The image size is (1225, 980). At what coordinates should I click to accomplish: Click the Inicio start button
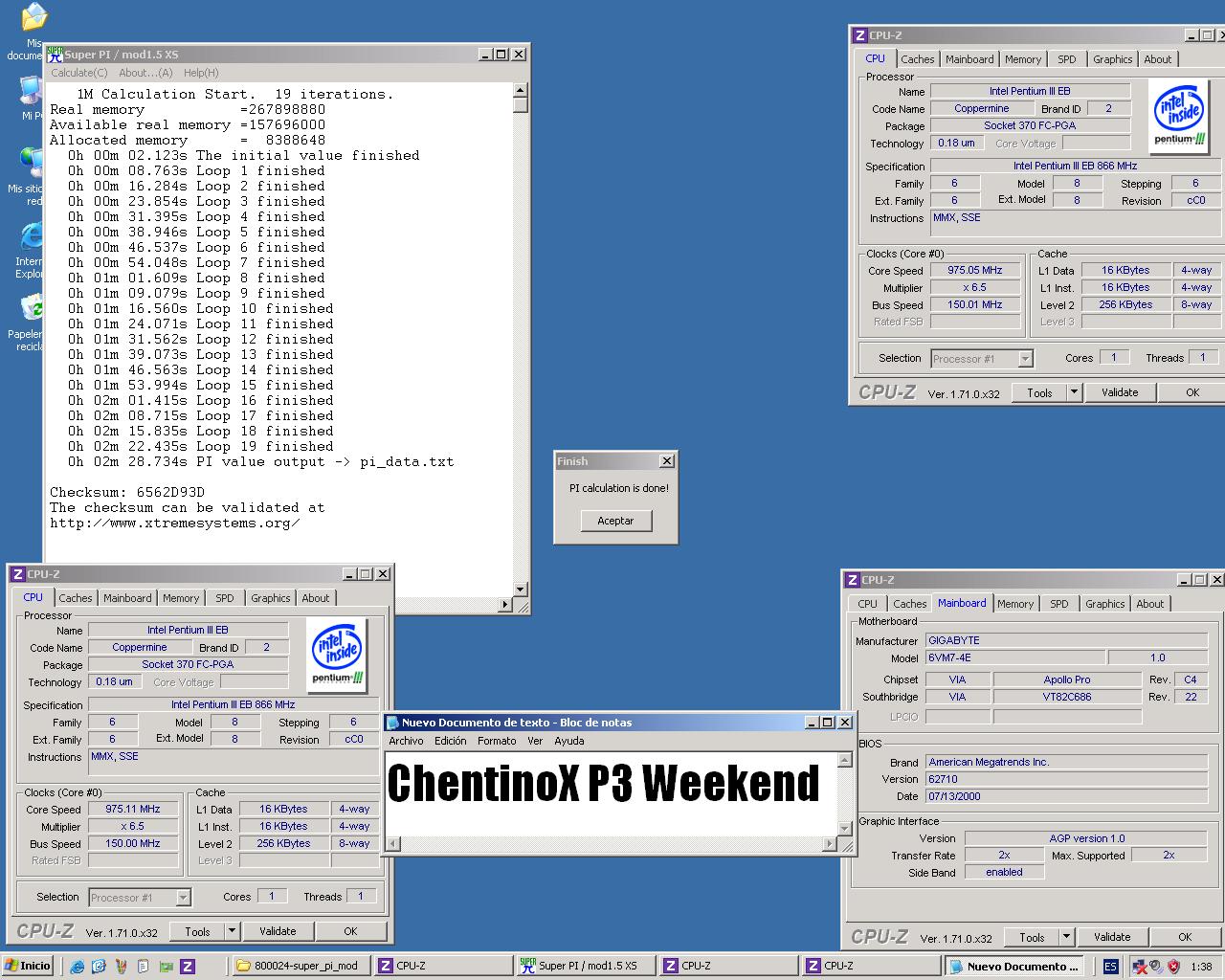coord(29,966)
